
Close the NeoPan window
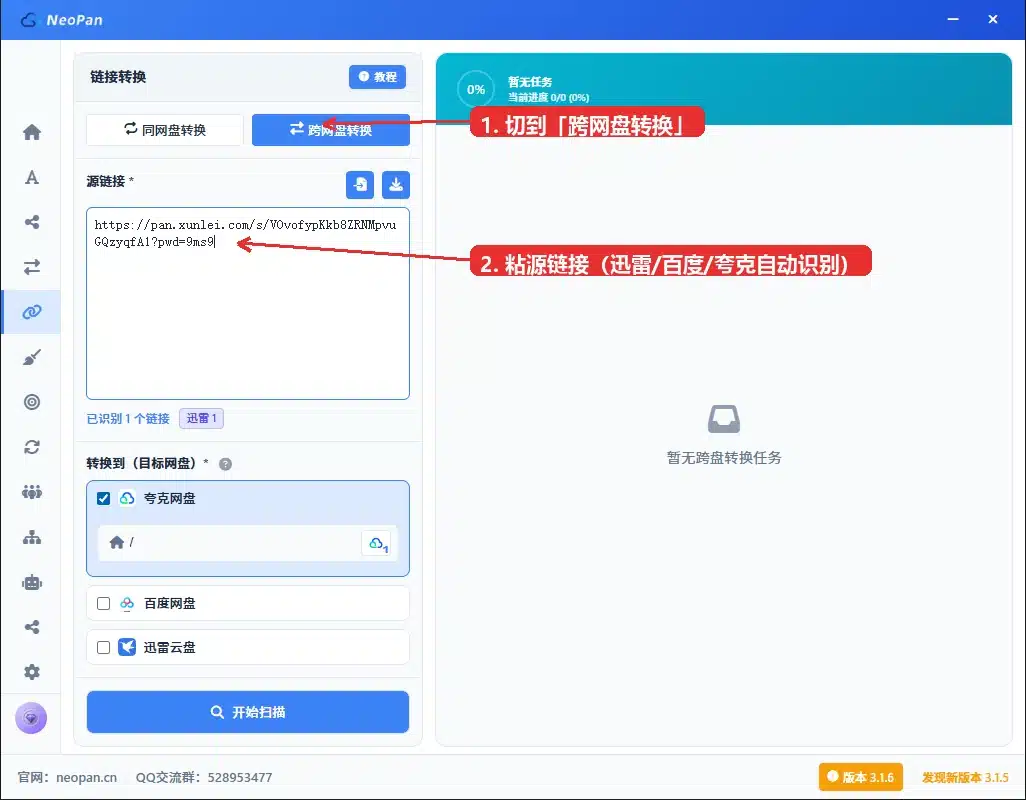[x=993, y=20]
